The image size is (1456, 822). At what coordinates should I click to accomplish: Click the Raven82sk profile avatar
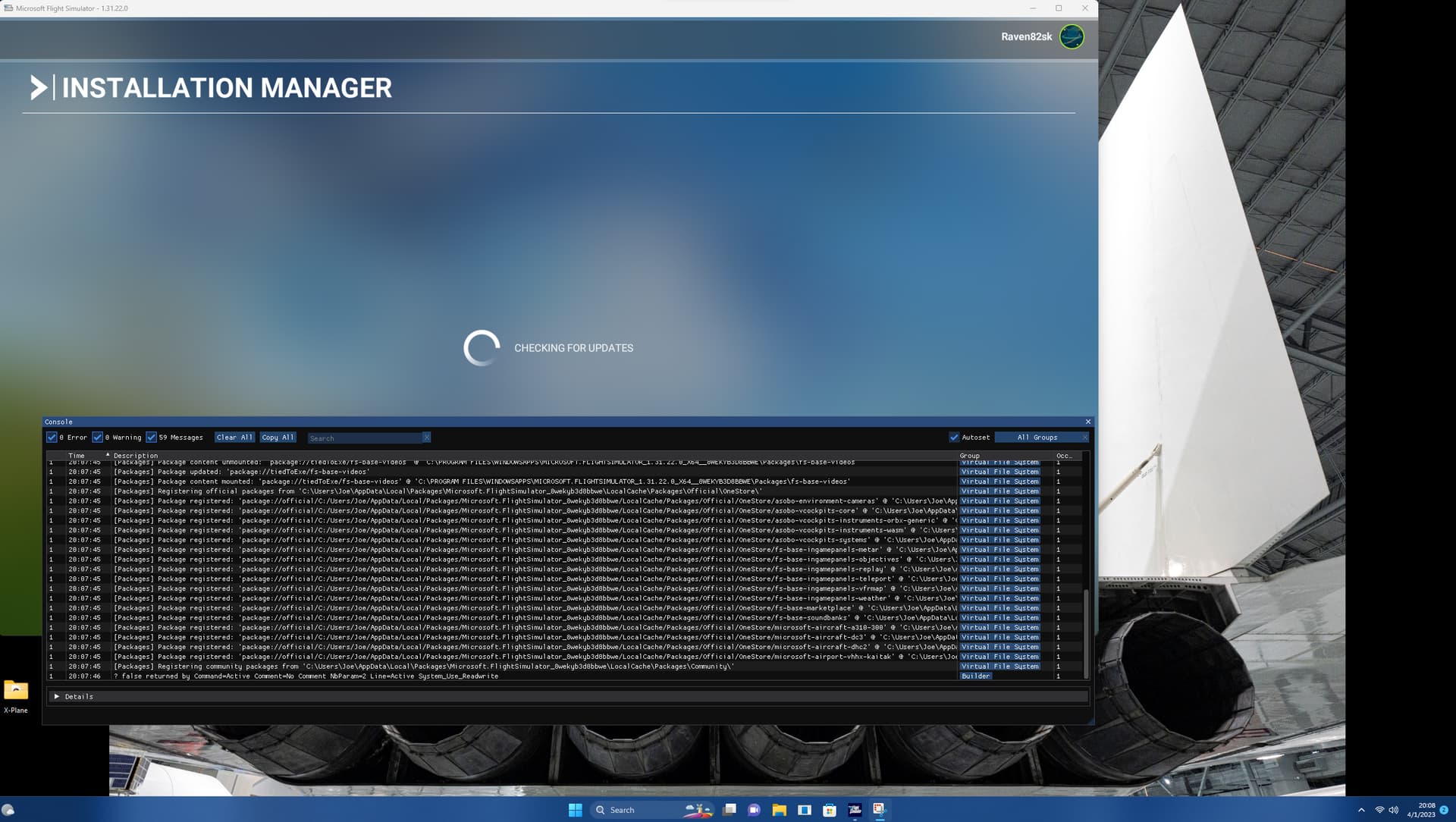[x=1072, y=36]
